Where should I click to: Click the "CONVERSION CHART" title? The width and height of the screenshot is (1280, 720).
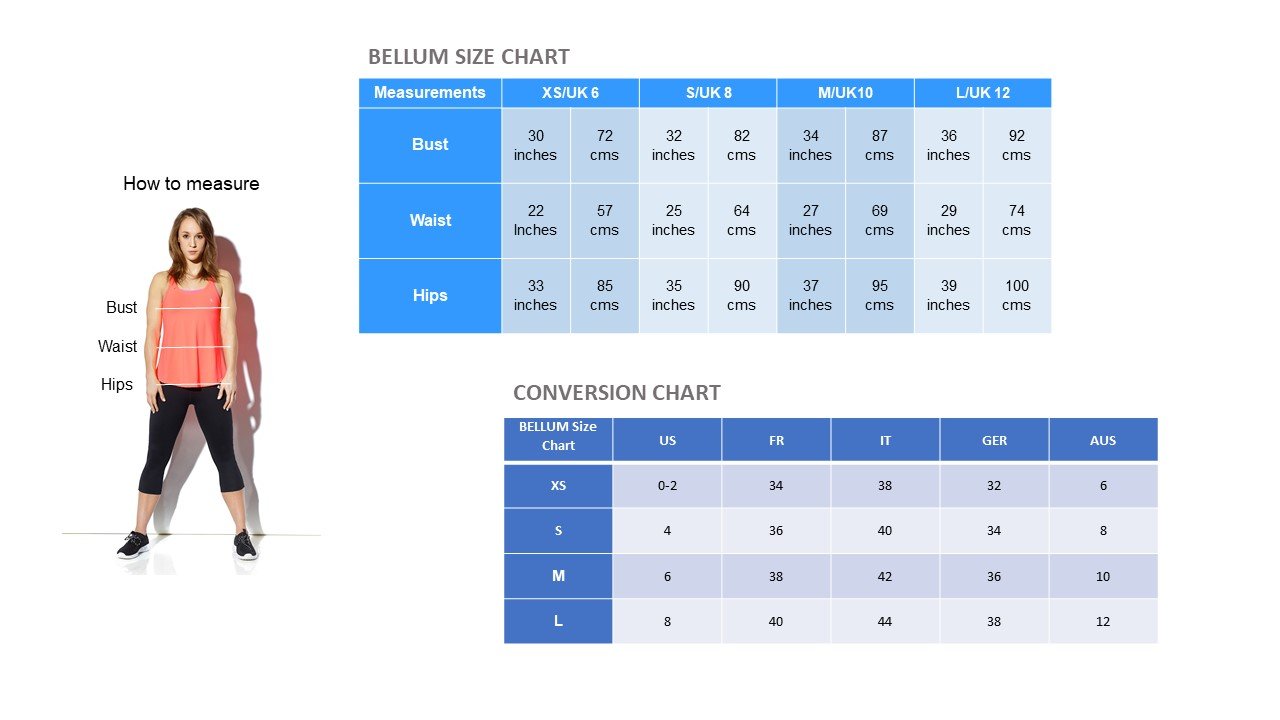(616, 393)
